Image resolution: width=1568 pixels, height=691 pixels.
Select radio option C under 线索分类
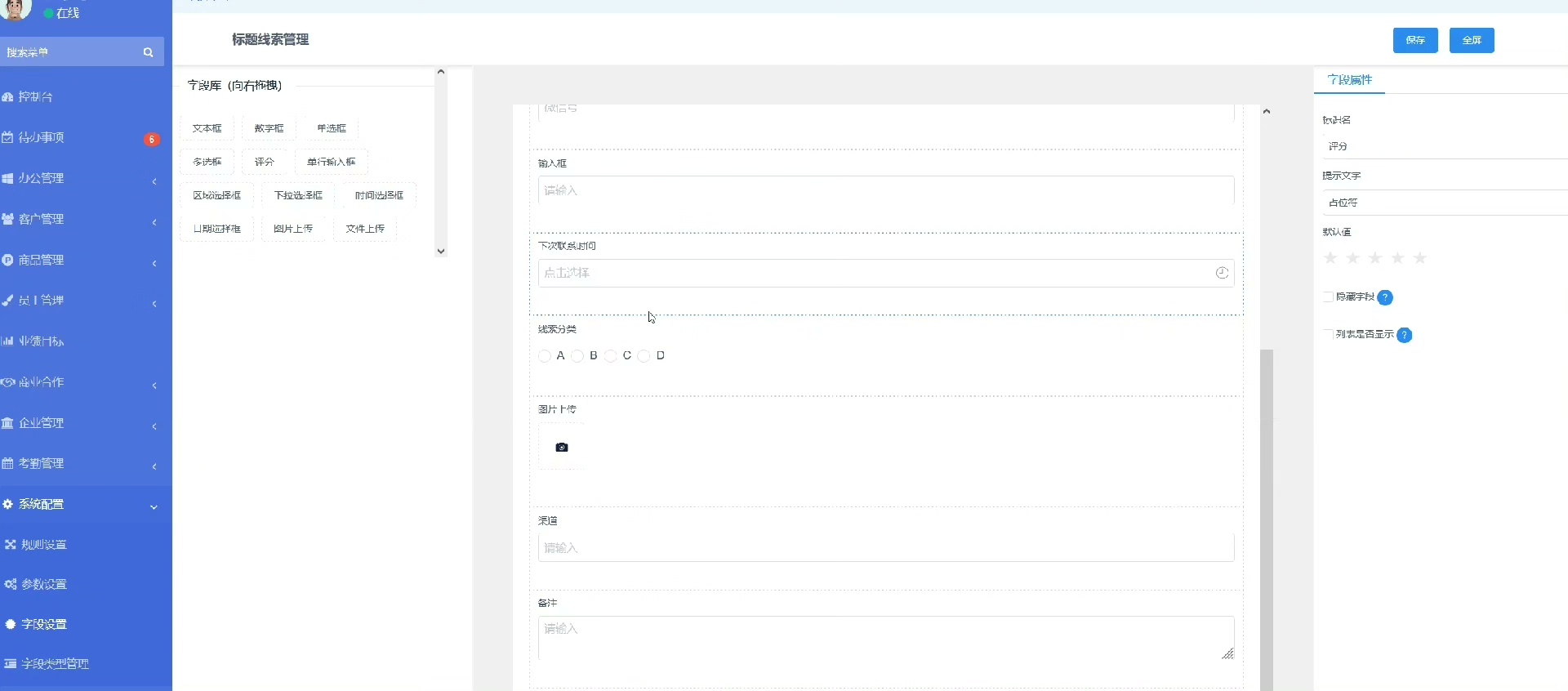tap(611, 356)
